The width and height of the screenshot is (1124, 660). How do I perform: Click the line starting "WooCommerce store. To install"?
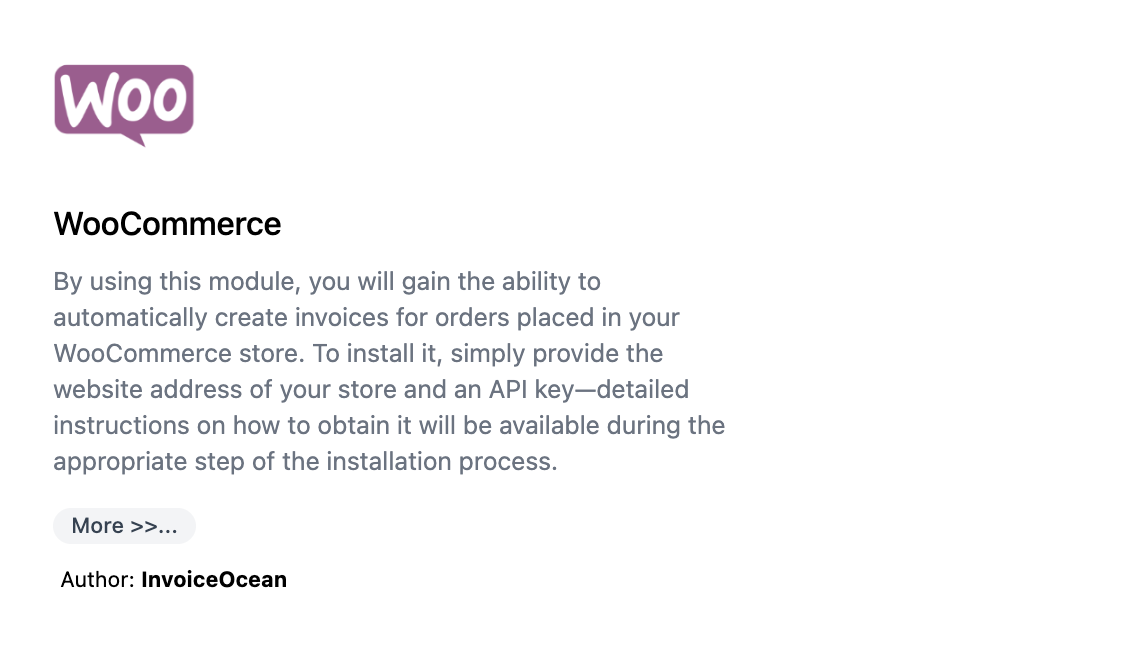pos(358,354)
